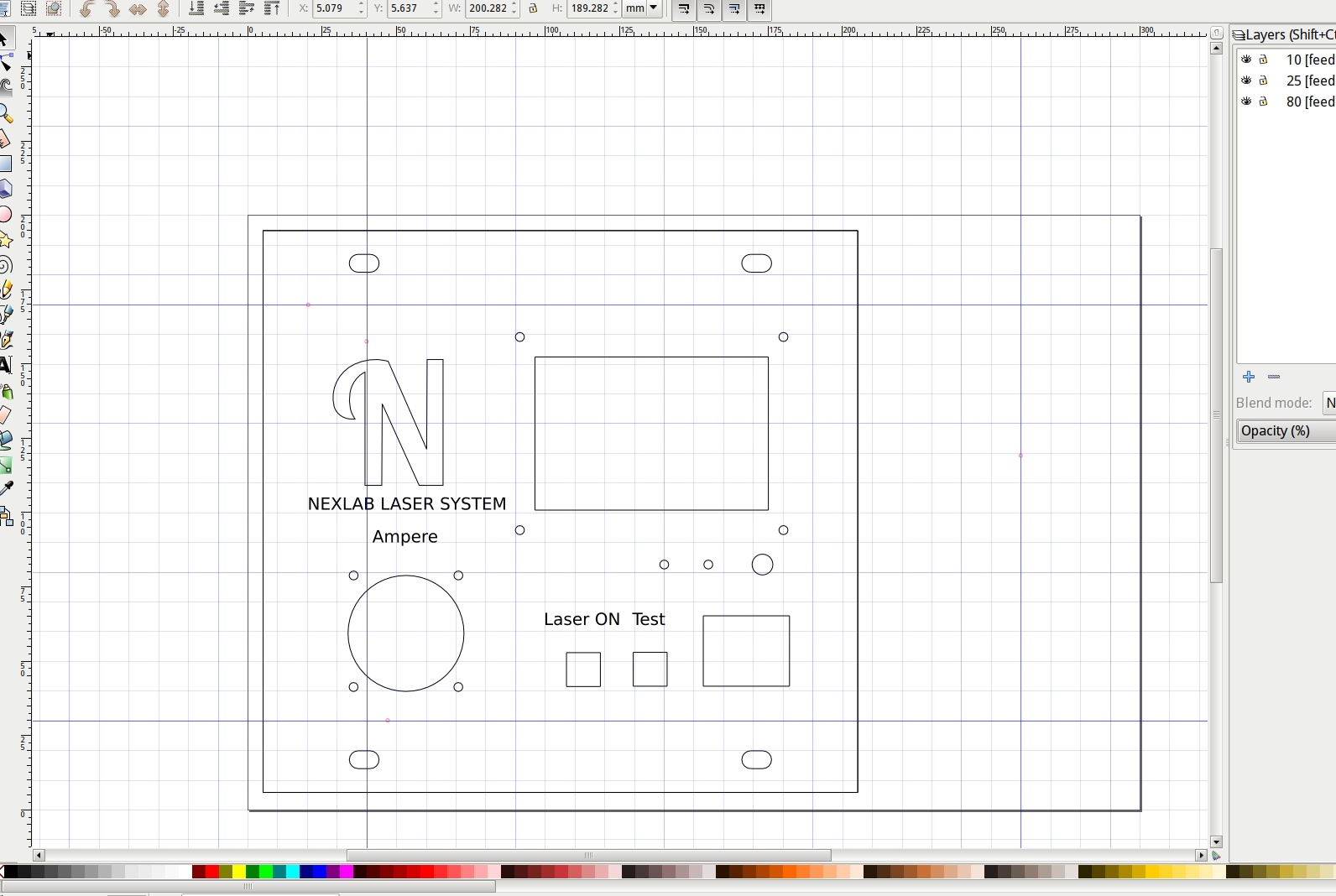Toggle visibility of 25 [feed layer
Viewport: 1336px width, 896px height.
[1246, 81]
